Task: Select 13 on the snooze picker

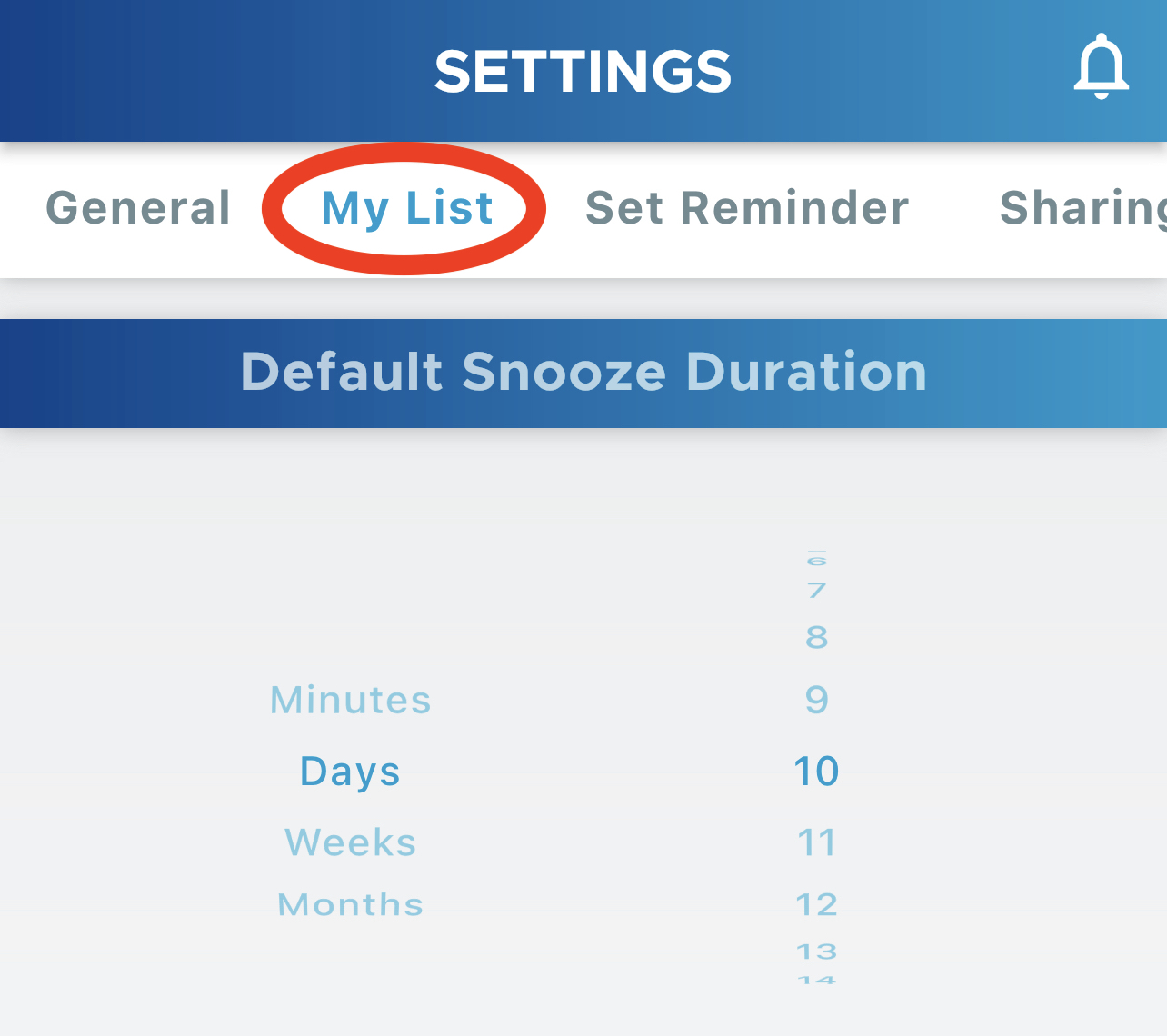Action: (816, 951)
